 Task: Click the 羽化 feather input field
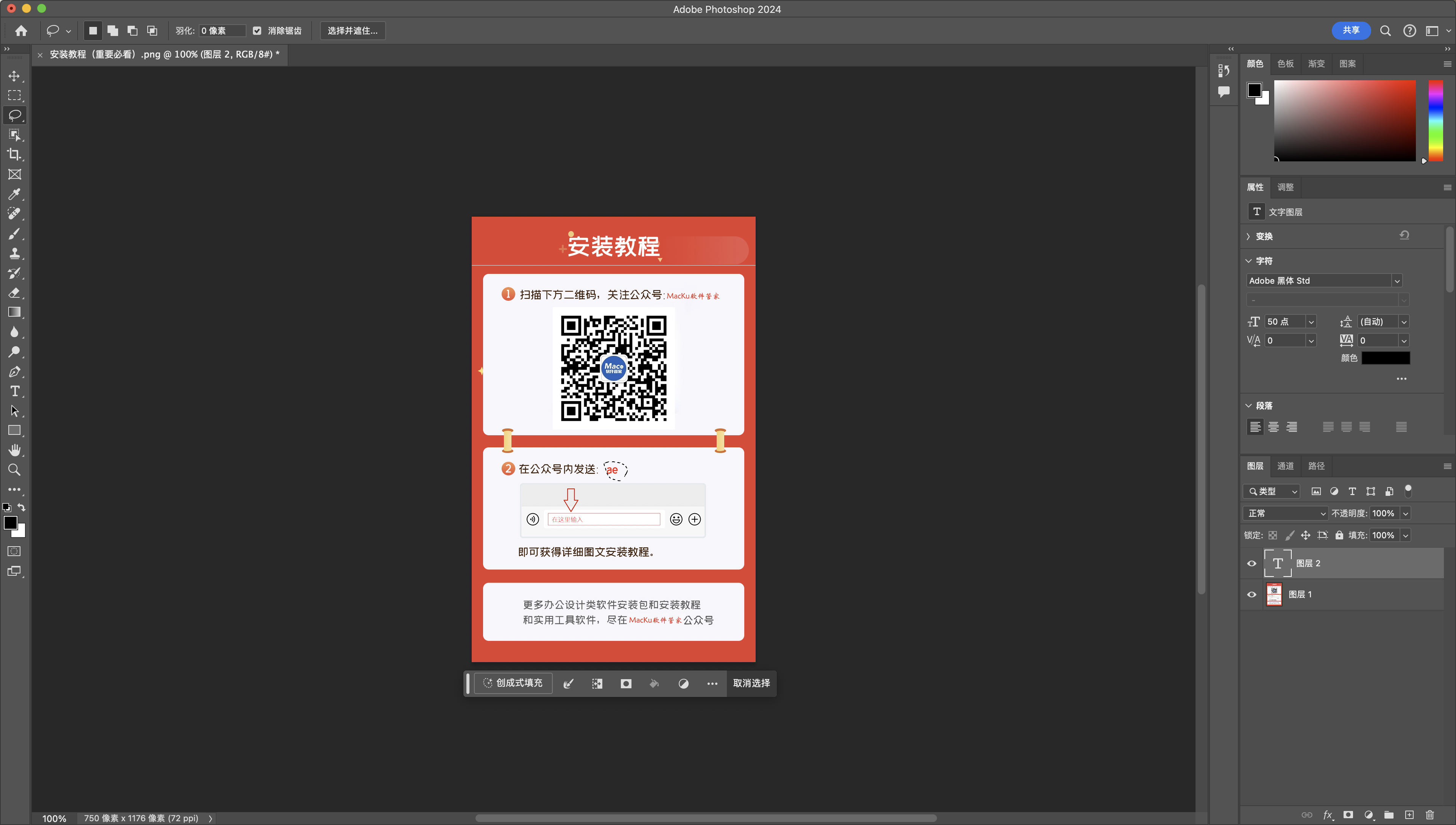[222, 31]
